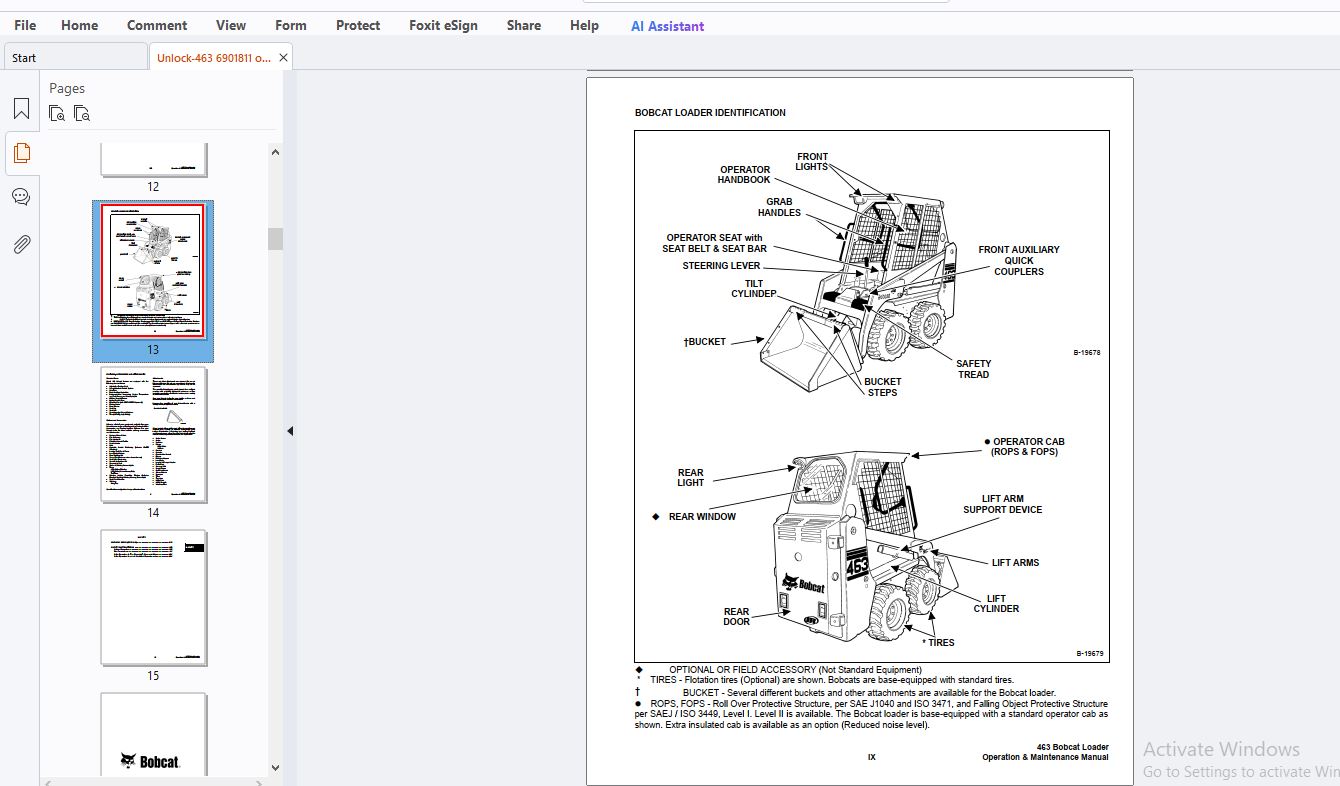Open the Share ribbon tab
Image resolution: width=1340 pixels, height=786 pixels.
524,25
